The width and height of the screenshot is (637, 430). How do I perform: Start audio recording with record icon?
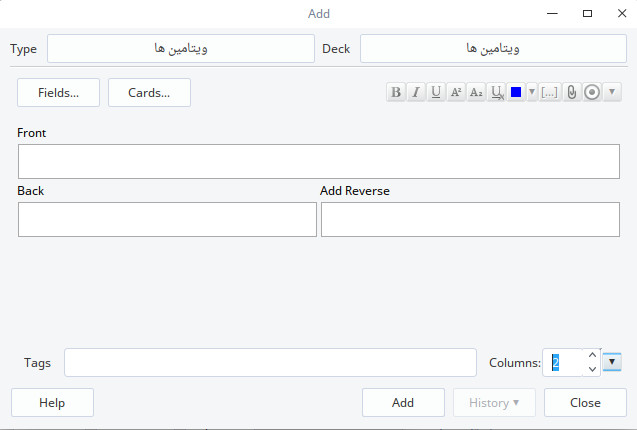(592, 92)
